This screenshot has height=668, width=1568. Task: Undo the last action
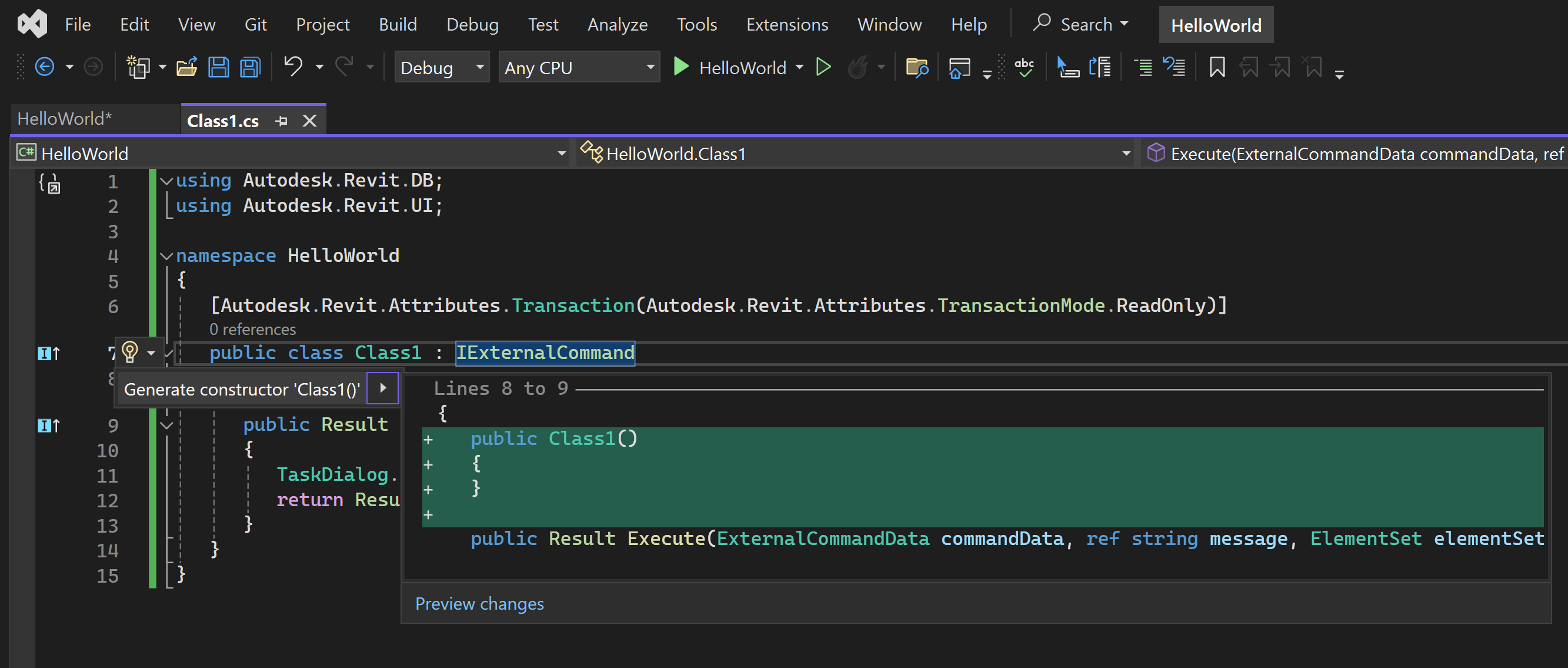click(293, 66)
